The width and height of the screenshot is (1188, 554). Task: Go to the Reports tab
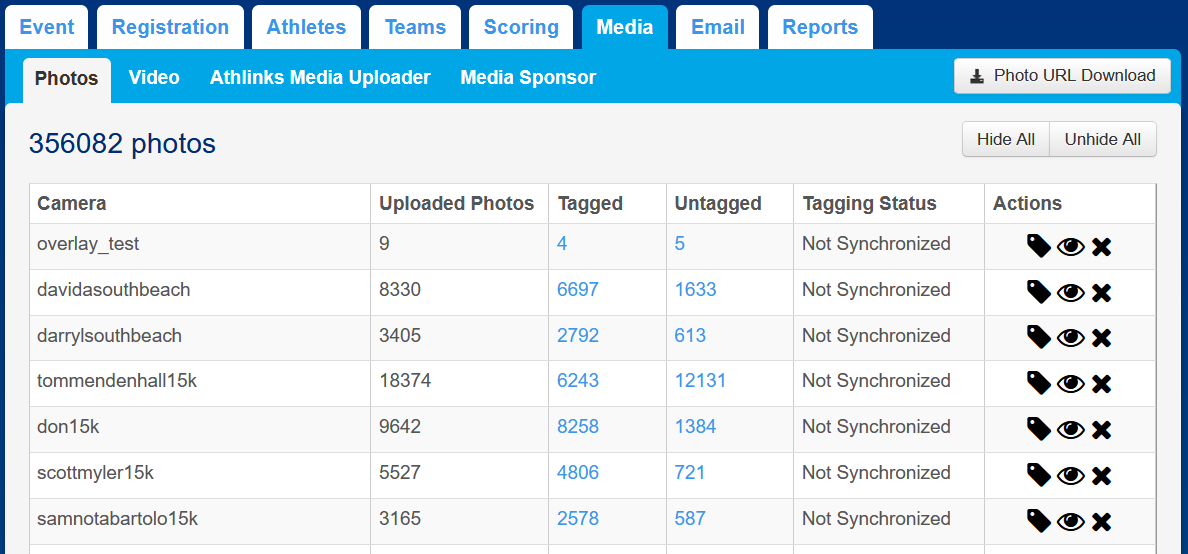820,27
